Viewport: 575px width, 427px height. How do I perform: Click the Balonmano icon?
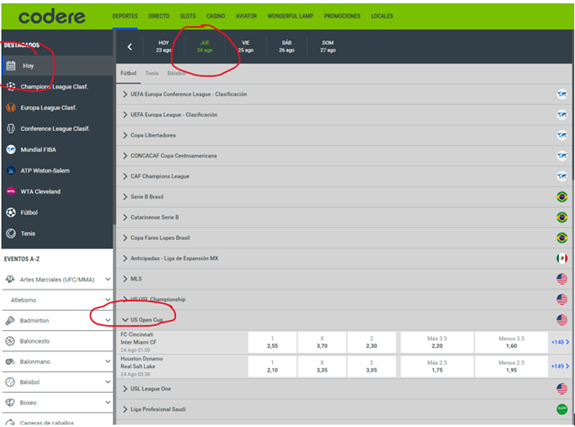[10, 361]
